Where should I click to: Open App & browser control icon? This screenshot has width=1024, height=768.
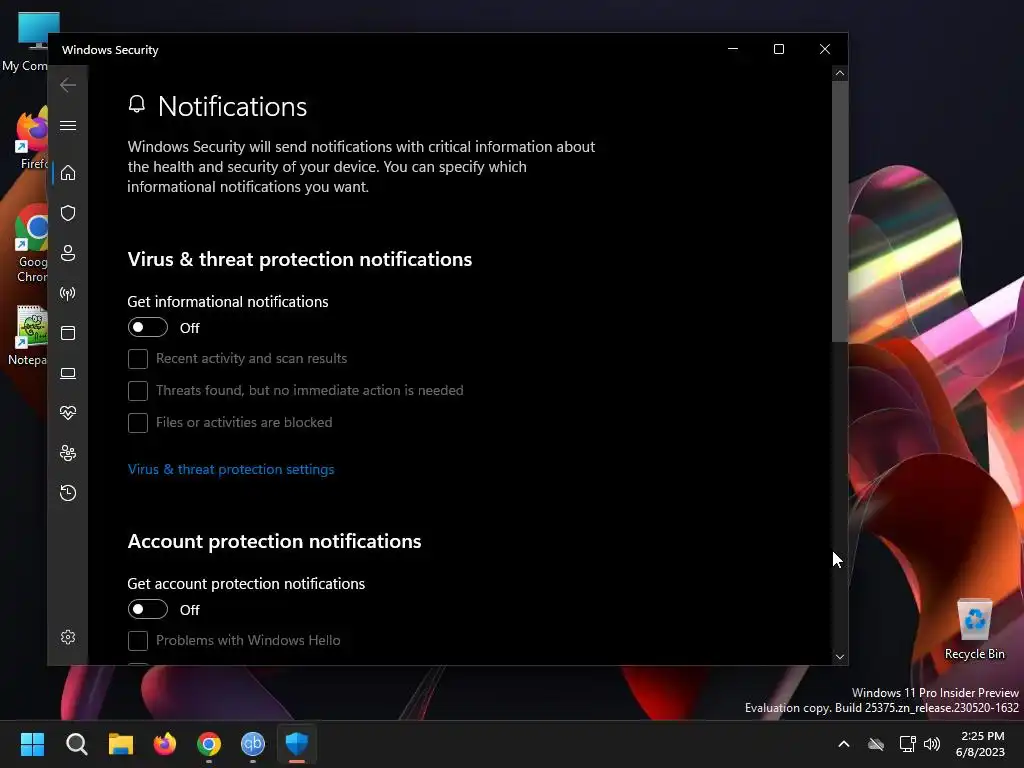[68, 333]
